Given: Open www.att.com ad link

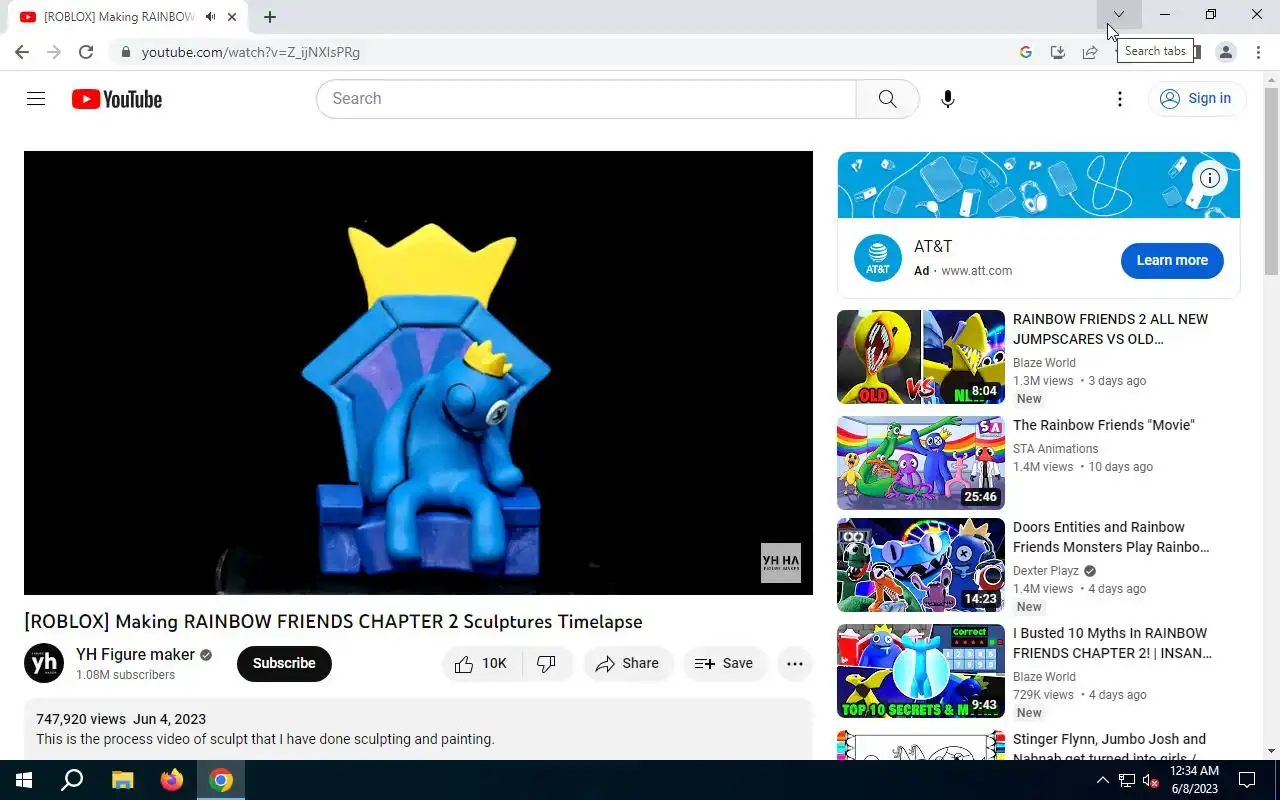Looking at the screenshot, I should pyautogui.click(x=976, y=271).
